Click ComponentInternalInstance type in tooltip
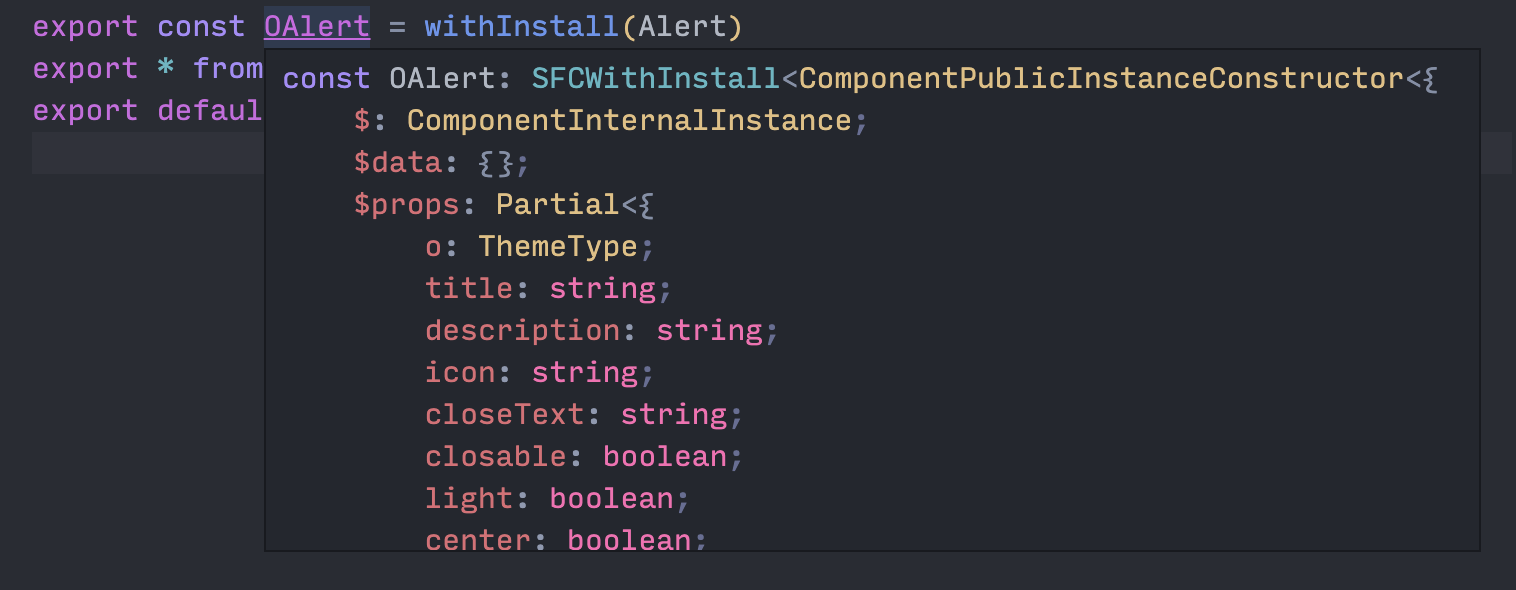The width and height of the screenshot is (1516, 590). 628,120
